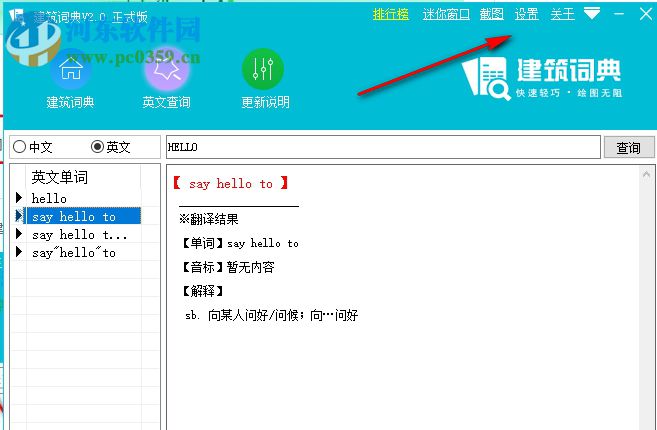Click the 【单词】say hello to line
Viewport: 657px width, 430px height.
coord(239,243)
